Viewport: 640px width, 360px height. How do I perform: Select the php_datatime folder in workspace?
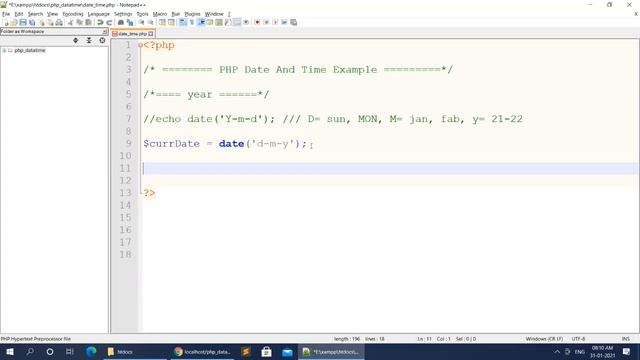click(x=29, y=50)
